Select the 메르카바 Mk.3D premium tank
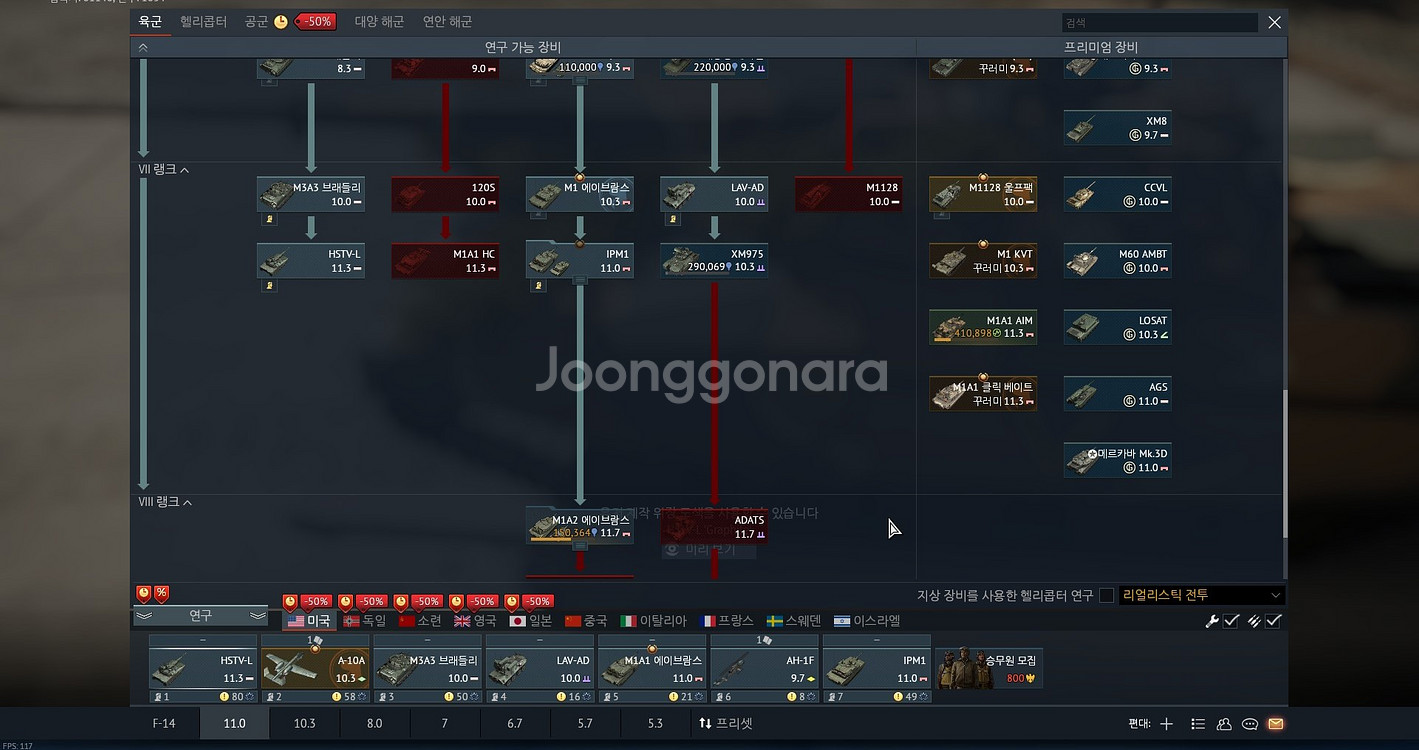 pyautogui.click(x=1118, y=460)
